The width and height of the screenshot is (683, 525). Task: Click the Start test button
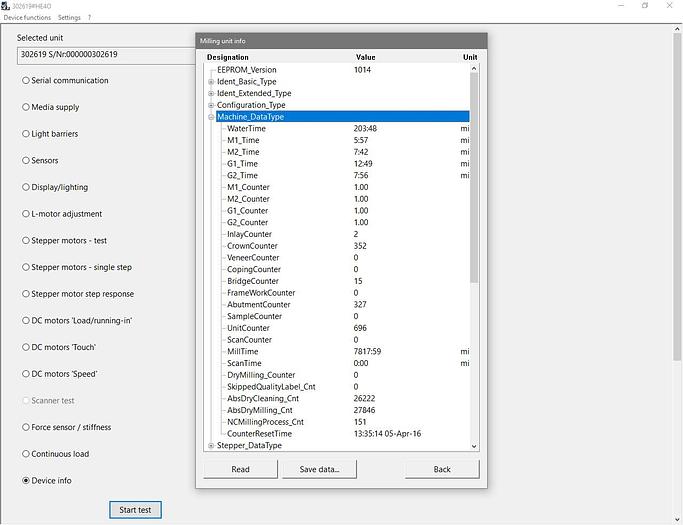135,510
